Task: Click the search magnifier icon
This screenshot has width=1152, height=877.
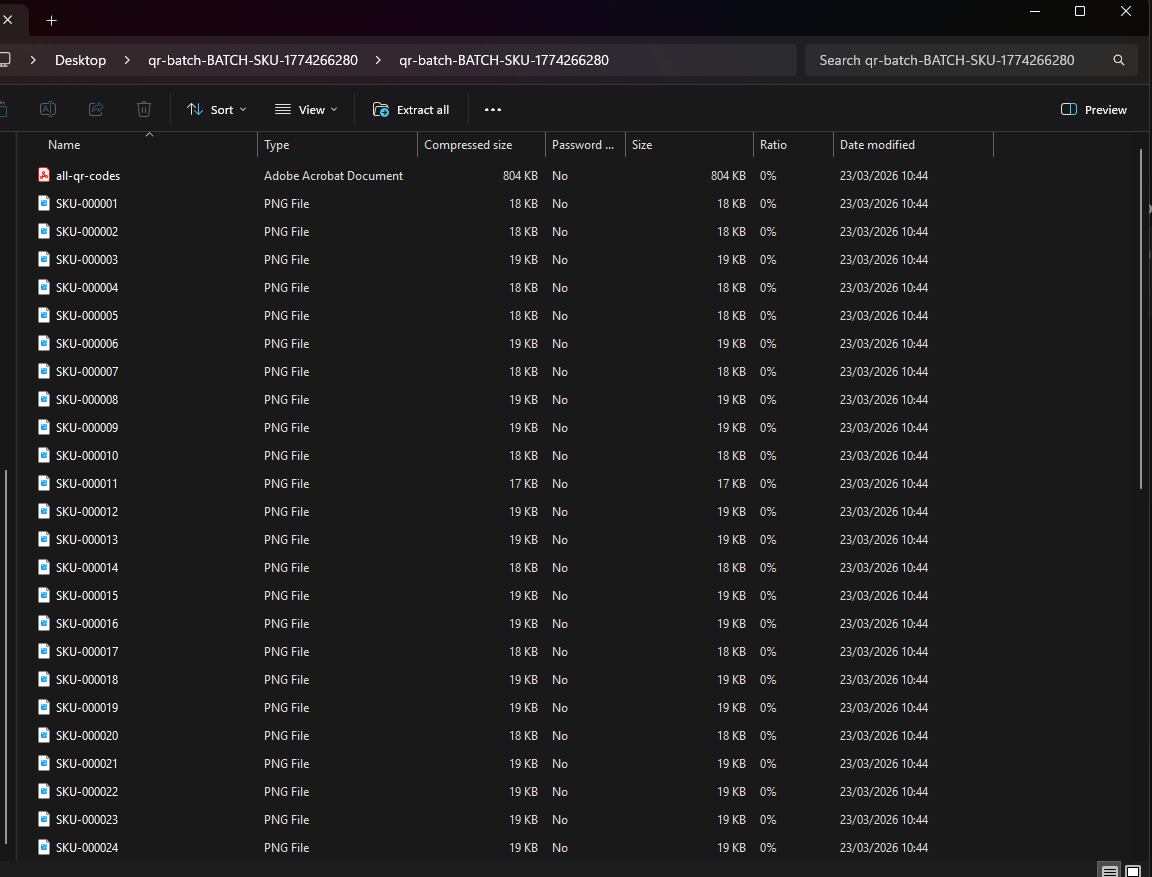Action: point(1118,60)
